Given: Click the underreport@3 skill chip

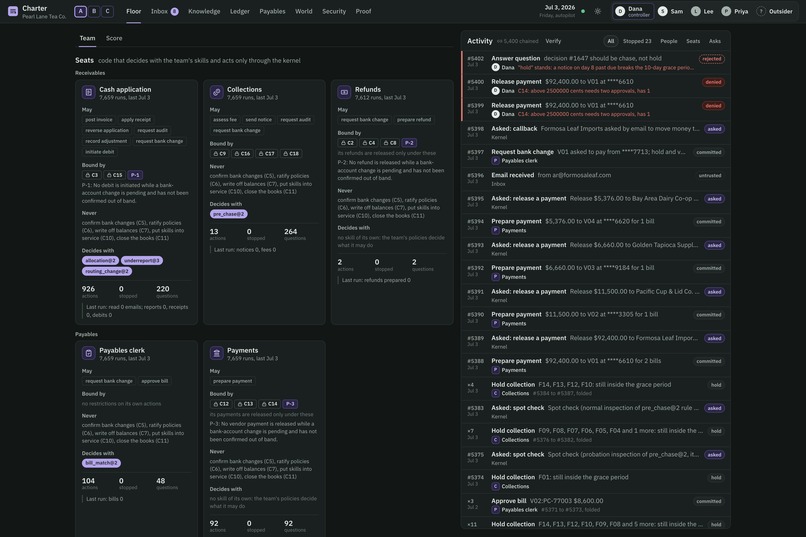Looking at the screenshot, I should coord(142,261).
